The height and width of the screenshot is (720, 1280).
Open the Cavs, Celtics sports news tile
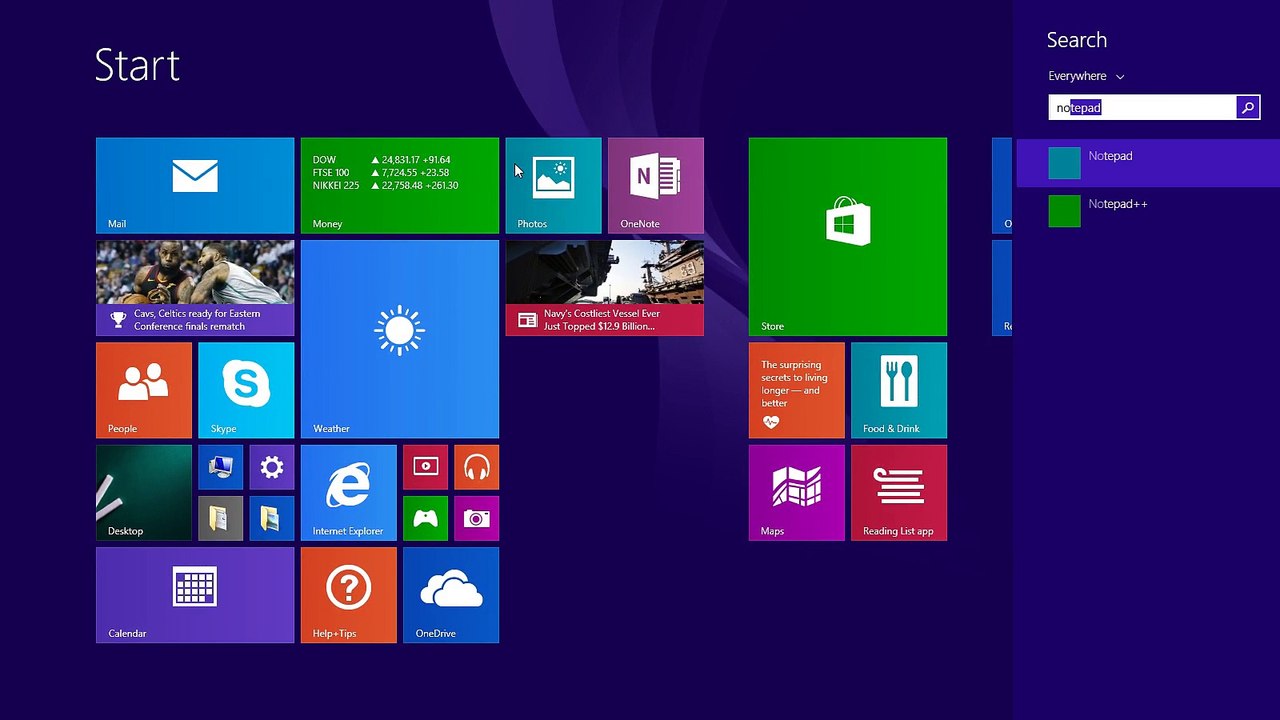click(195, 288)
